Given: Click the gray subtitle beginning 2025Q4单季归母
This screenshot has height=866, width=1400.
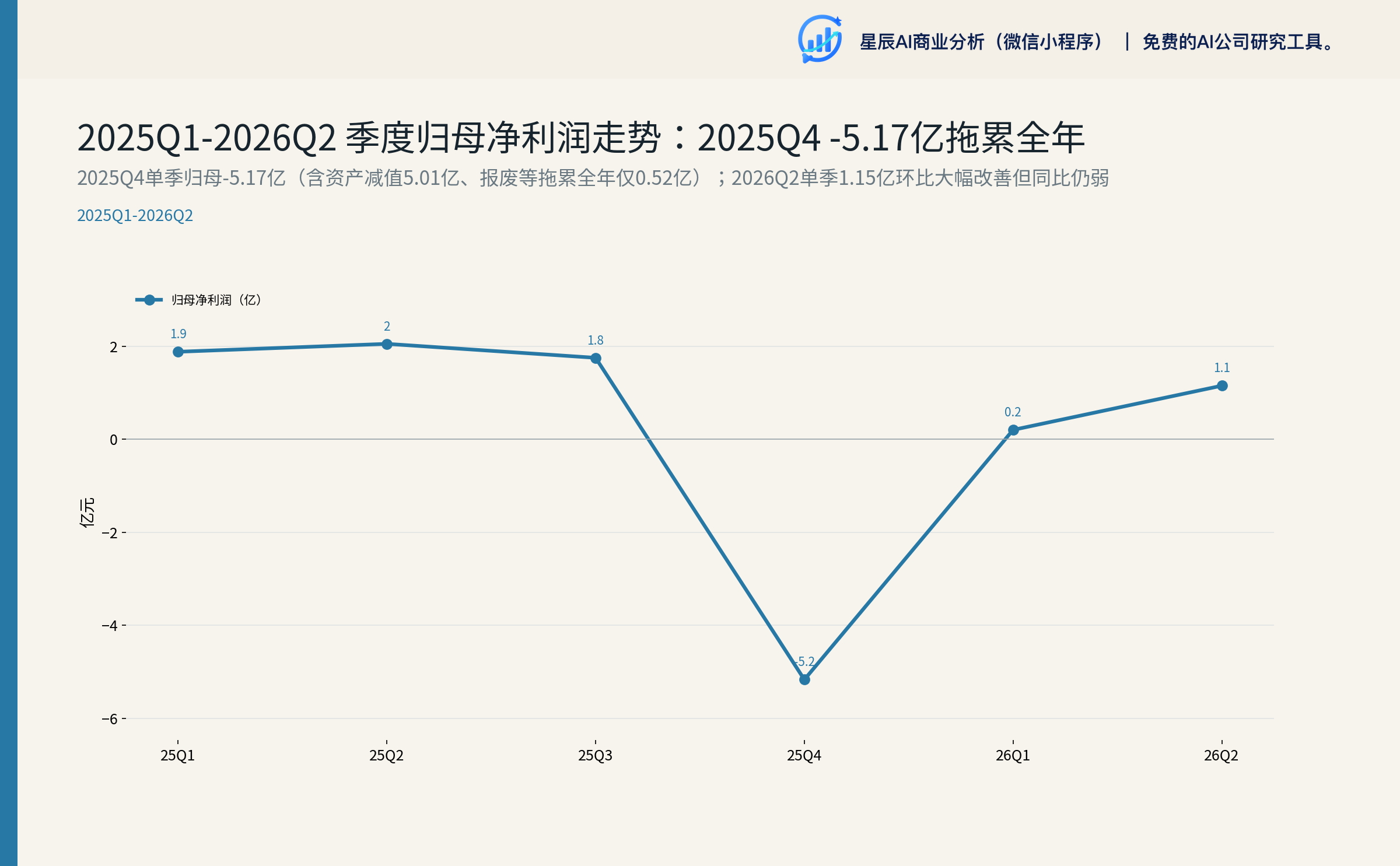Looking at the screenshot, I should 593,178.
